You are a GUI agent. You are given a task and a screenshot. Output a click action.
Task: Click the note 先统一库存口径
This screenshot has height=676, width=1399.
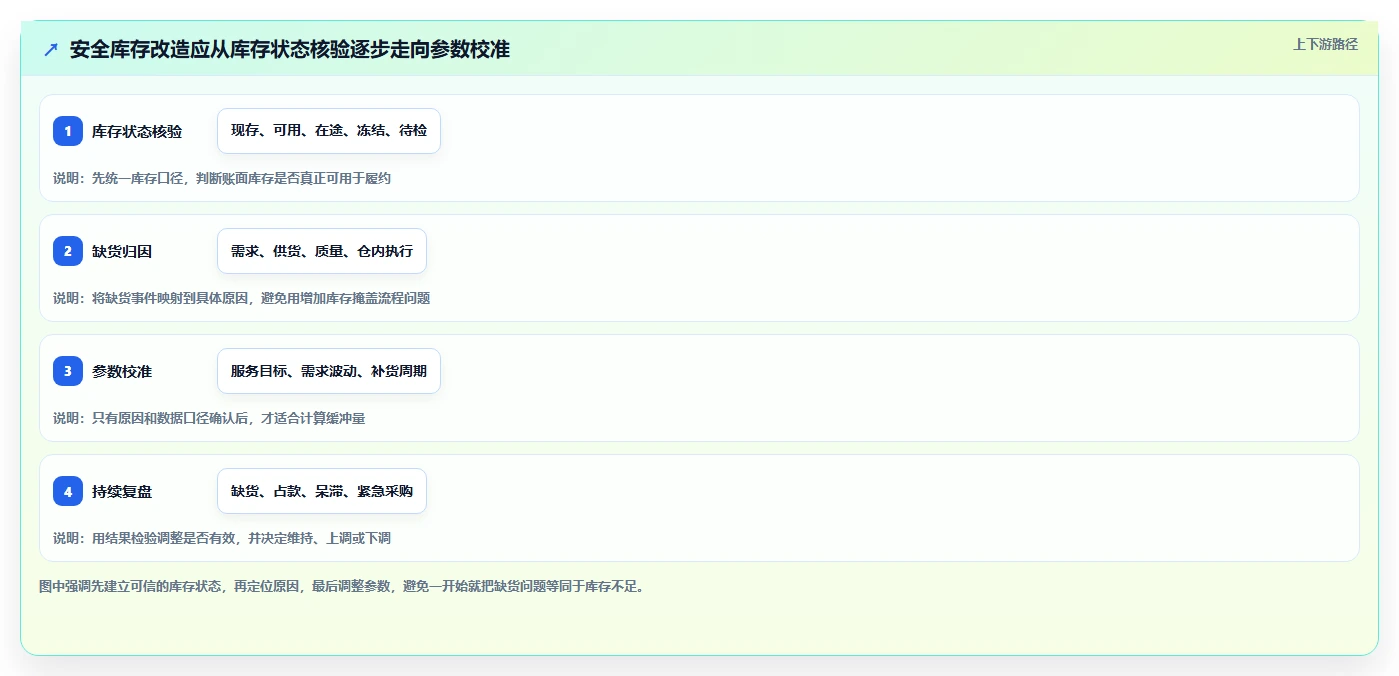point(222,178)
